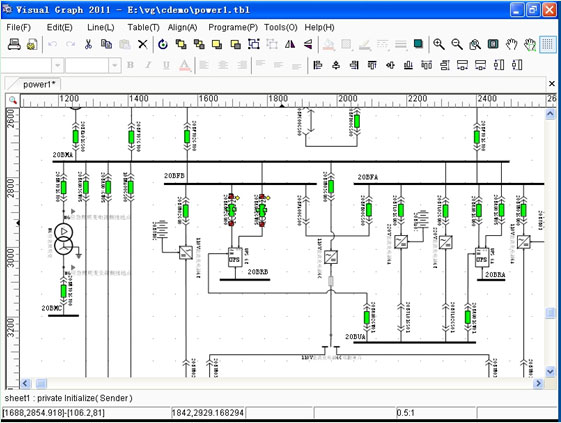Screen dimensions: 561x423
Task: Open the font name dropdown
Action: coord(57,65)
